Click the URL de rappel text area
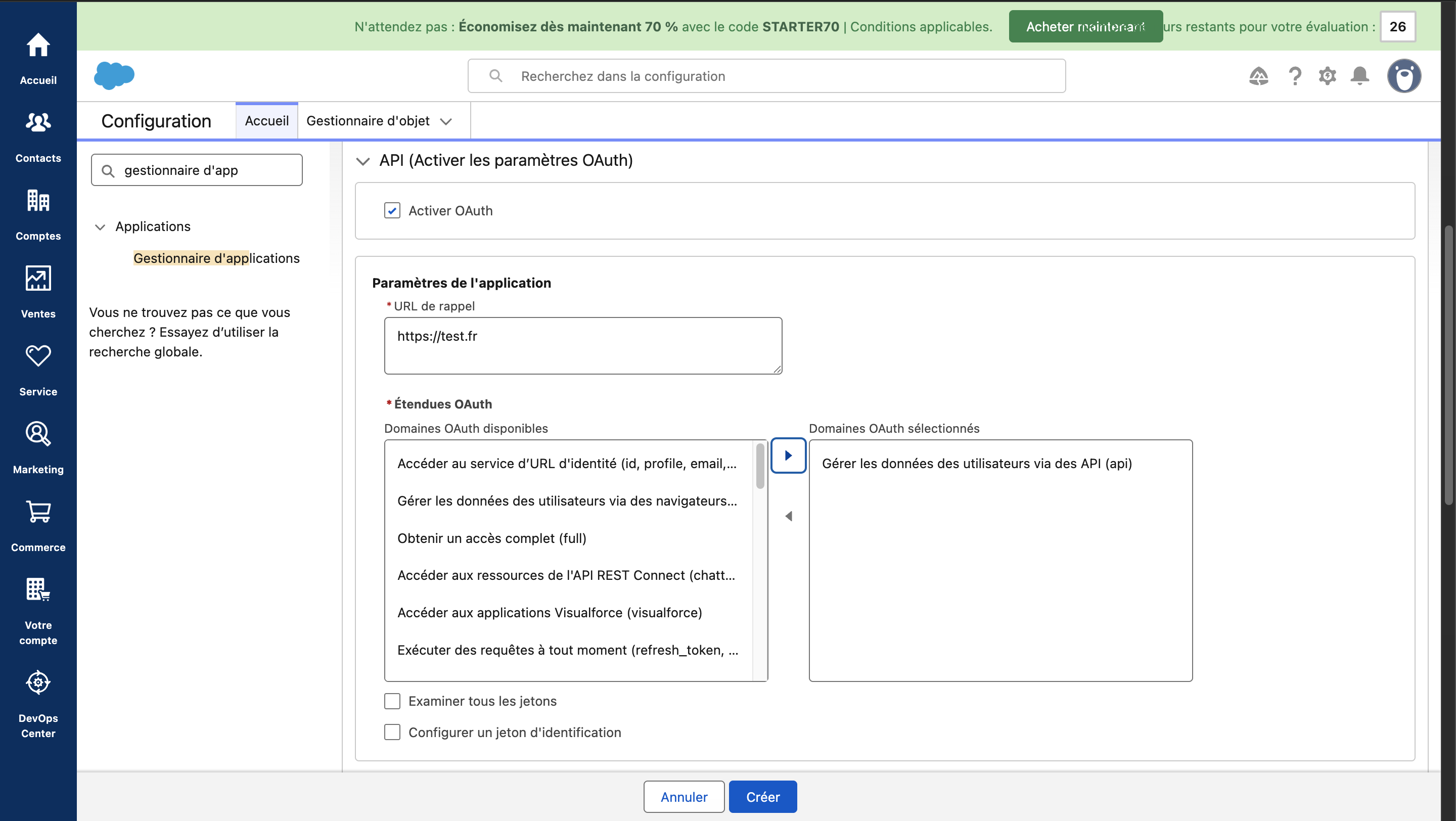Image resolution: width=1456 pixels, height=821 pixels. 583,345
